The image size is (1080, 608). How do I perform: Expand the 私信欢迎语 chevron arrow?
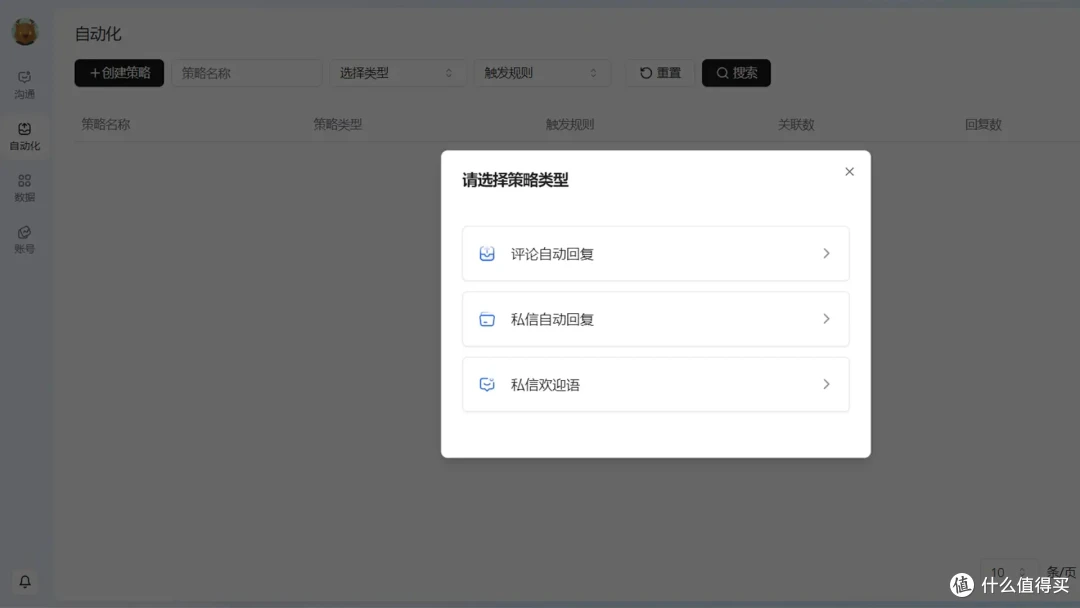(826, 384)
